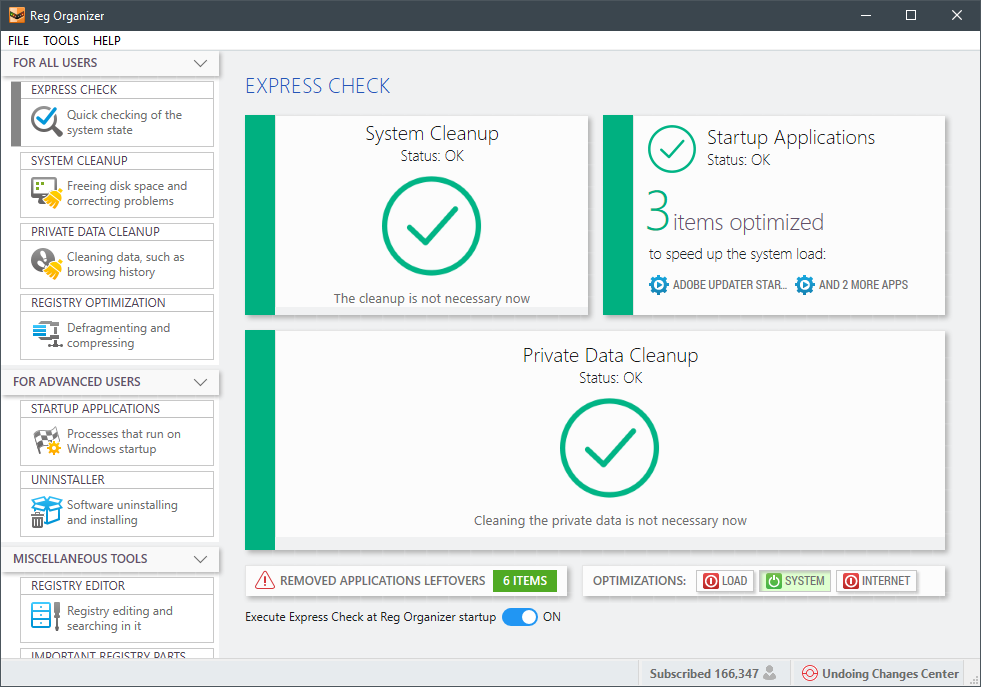
Task: Open the SYSTEM CLEANUP sidebar heading
Action: tap(79, 161)
